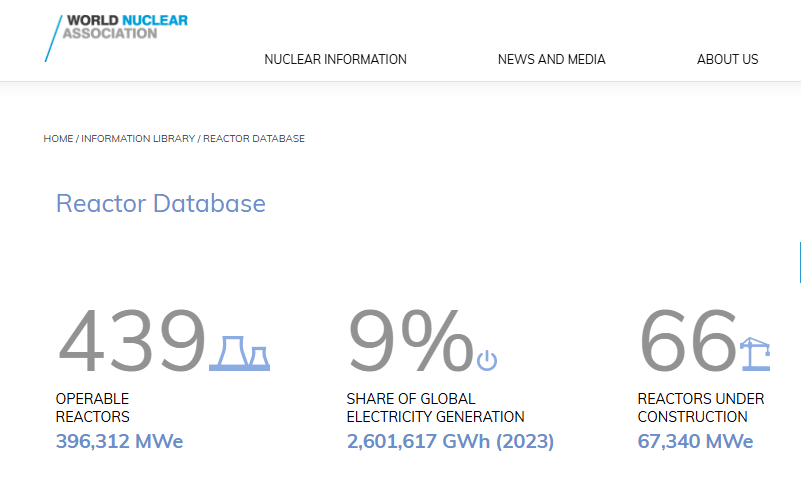Click Share of Global Electricity Generation label

[435, 408]
